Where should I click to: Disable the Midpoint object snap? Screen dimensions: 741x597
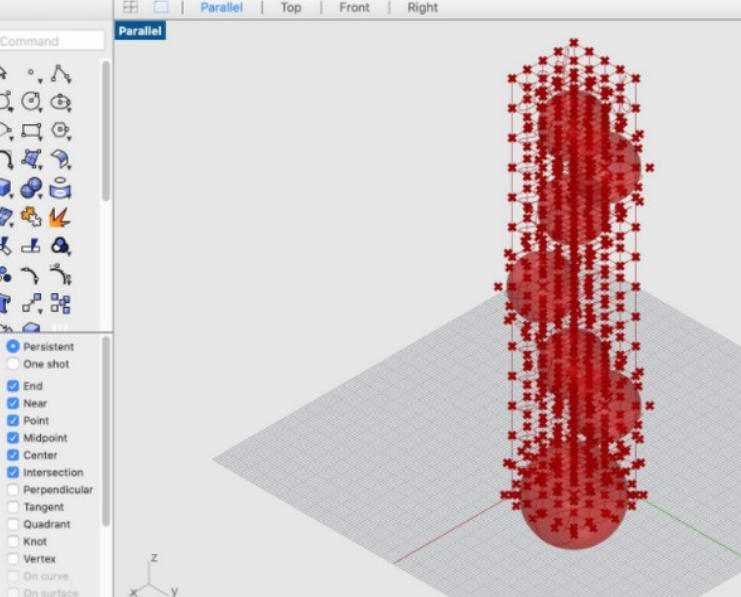13,438
